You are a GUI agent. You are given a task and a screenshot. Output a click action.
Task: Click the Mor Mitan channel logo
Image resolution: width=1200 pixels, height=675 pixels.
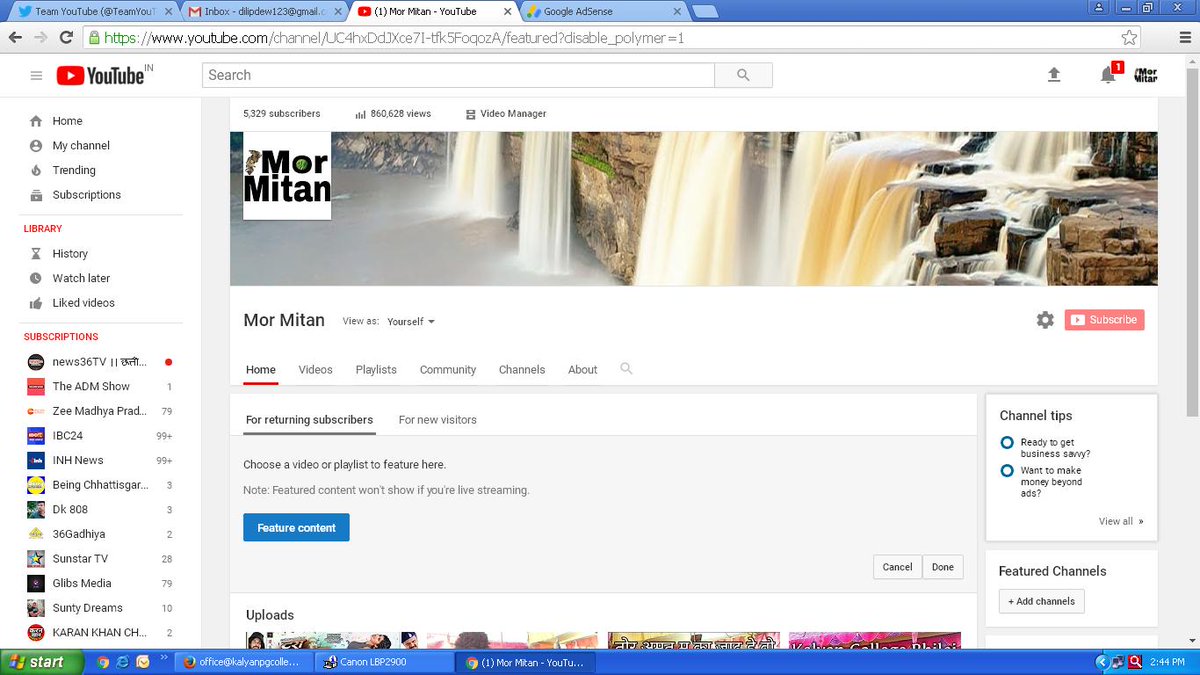(287, 176)
